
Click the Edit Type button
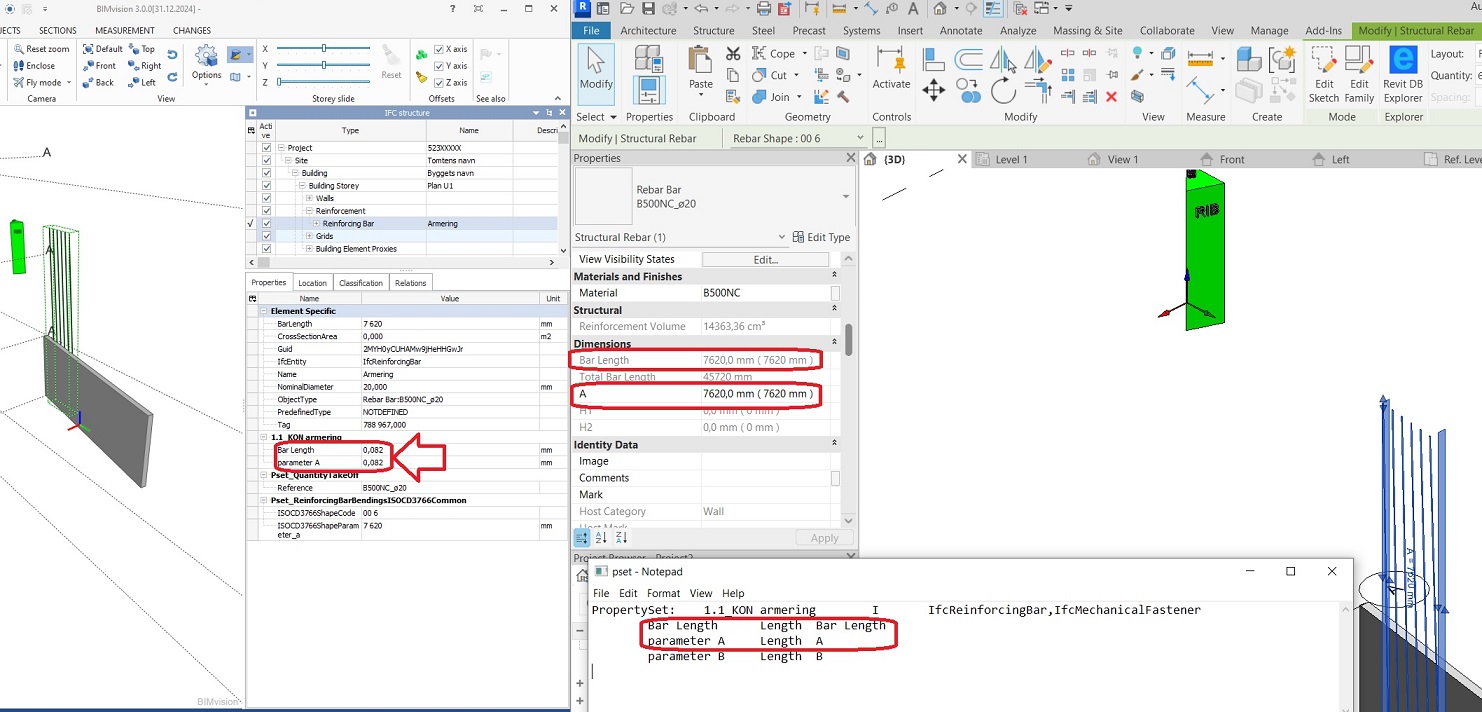click(821, 237)
